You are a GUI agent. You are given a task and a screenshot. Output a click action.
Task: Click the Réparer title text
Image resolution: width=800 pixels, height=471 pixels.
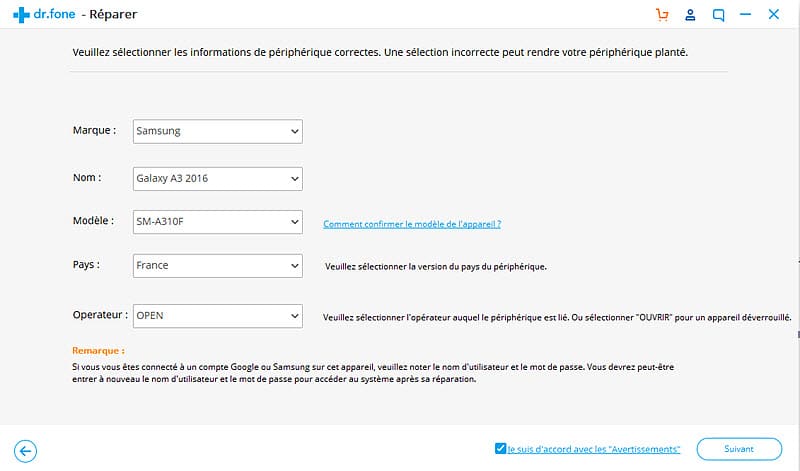point(113,14)
